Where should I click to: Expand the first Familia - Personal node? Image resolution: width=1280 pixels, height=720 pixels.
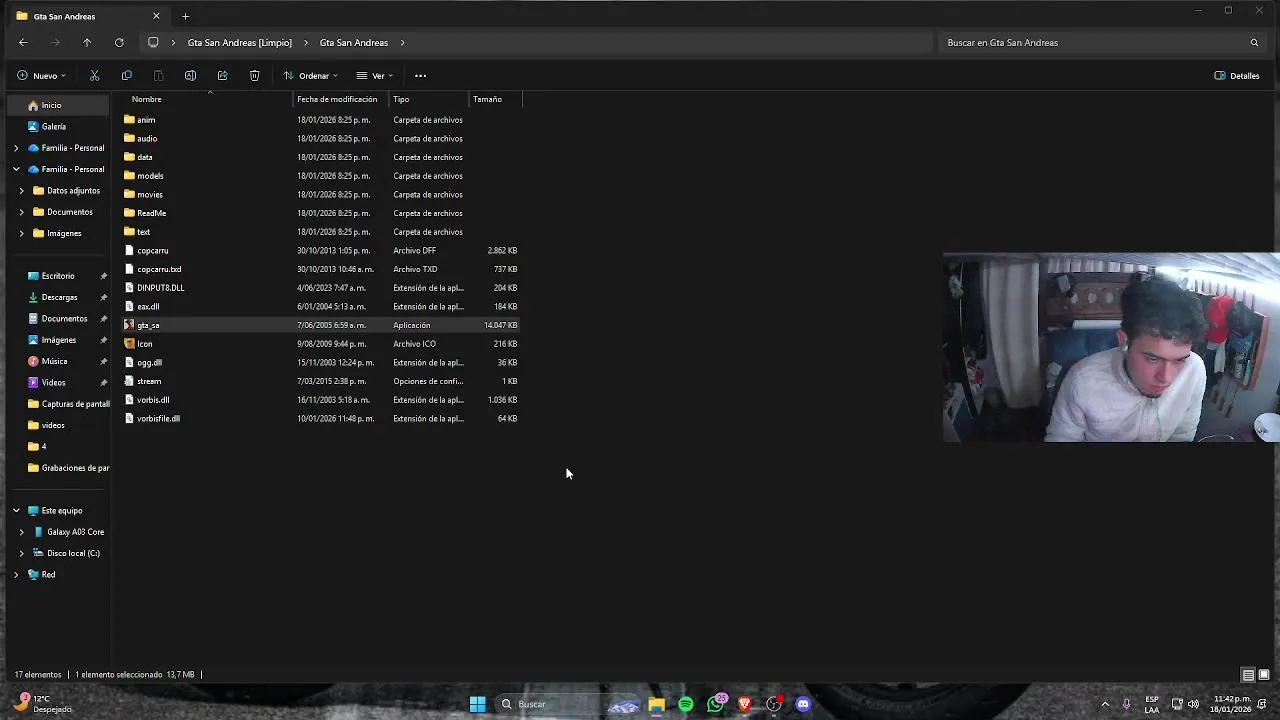pyautogui.click(x=16, y=148)
